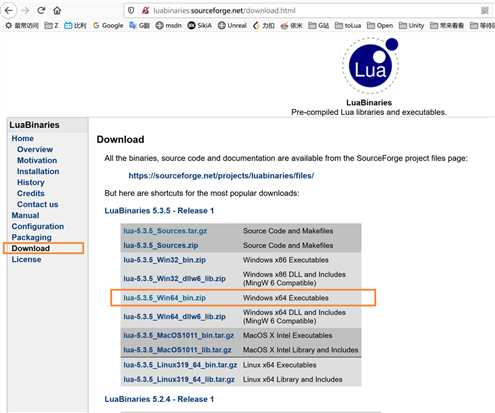The image size is (495, 413).
Task: Open the toLua bookmark folder
Action: click(x=348, y=25)
